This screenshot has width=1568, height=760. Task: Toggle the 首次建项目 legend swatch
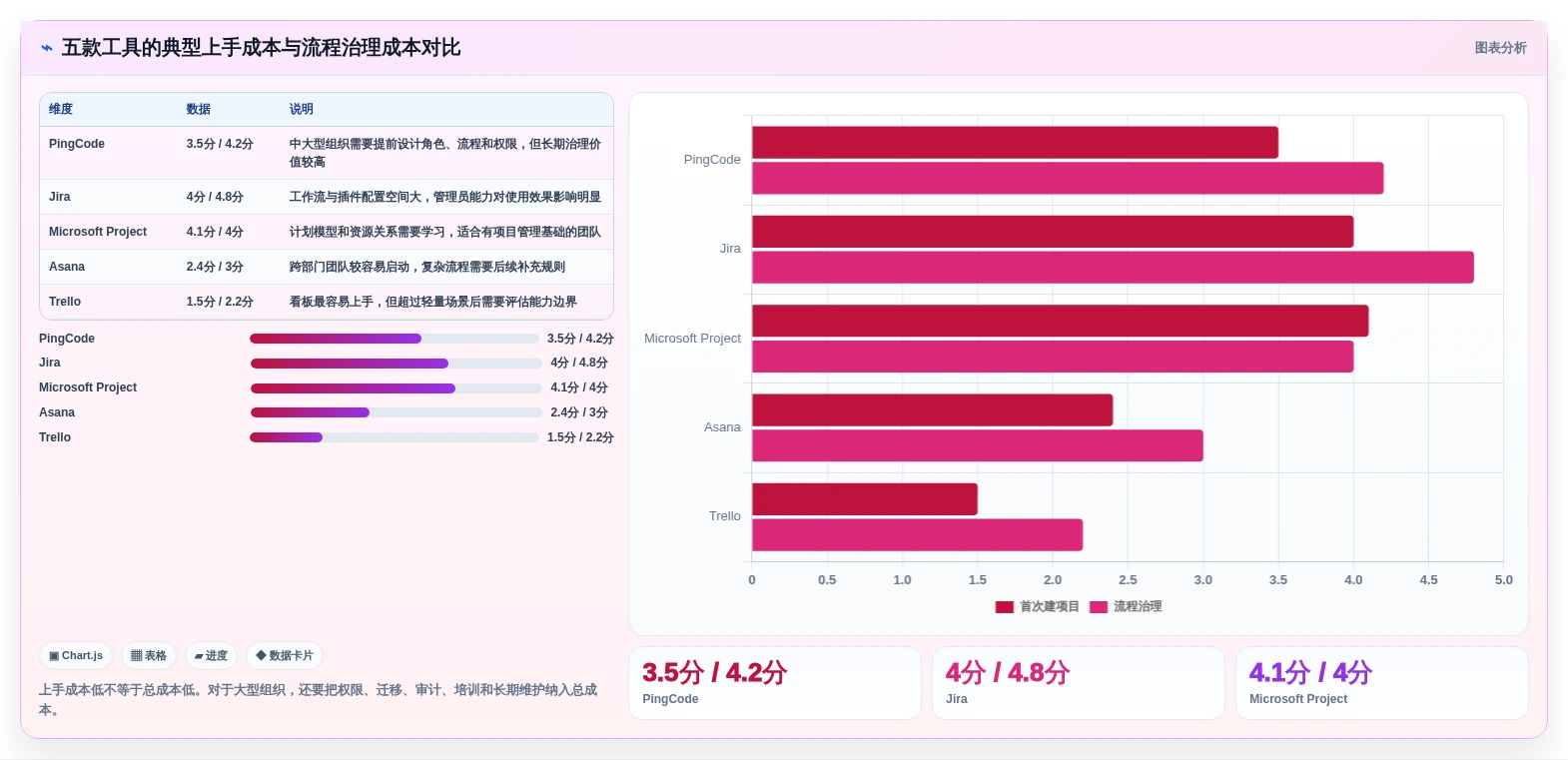(x=1005, y=607)
